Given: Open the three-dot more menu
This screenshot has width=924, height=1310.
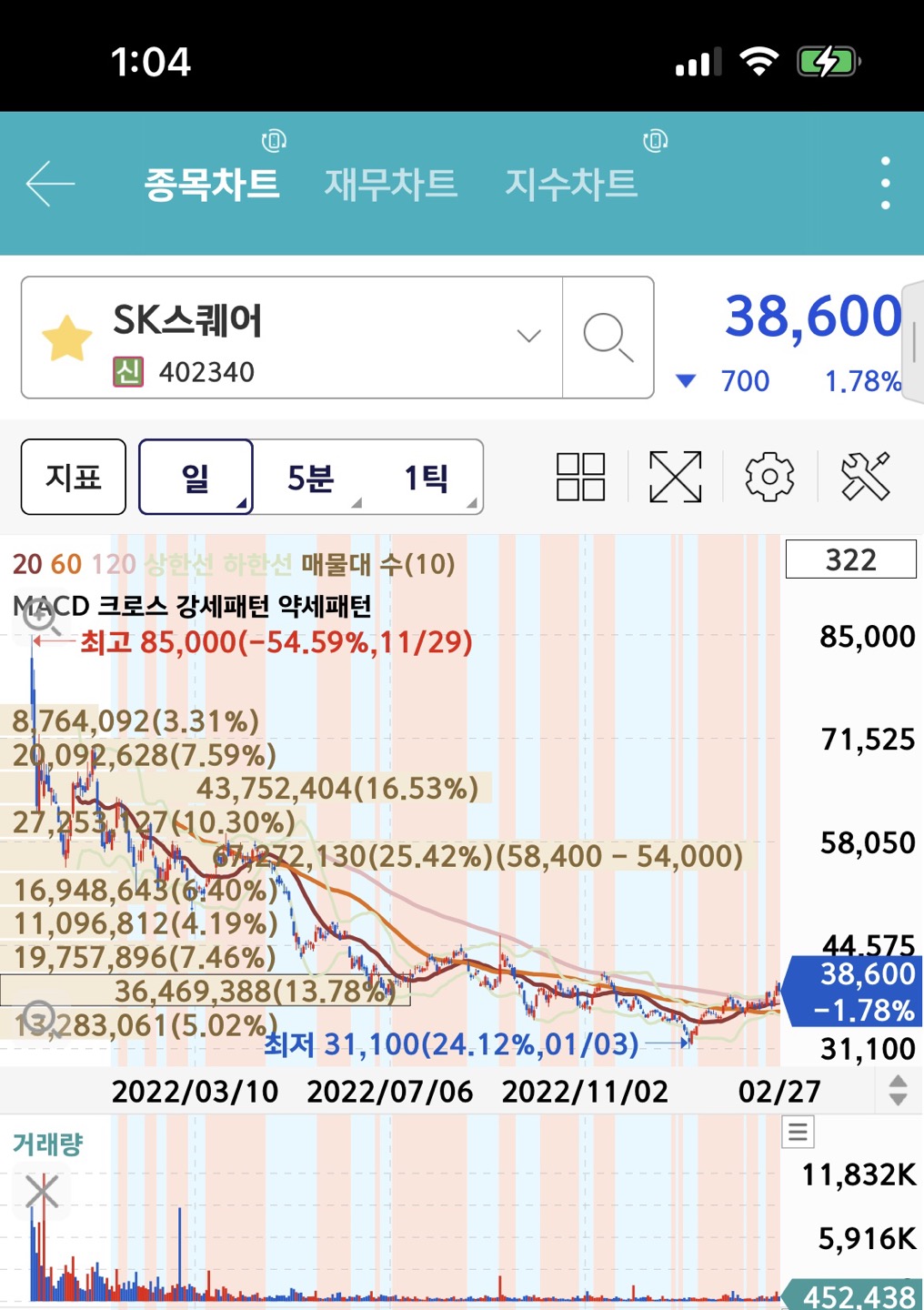Looking at the screenshot, I should (885, 183).
